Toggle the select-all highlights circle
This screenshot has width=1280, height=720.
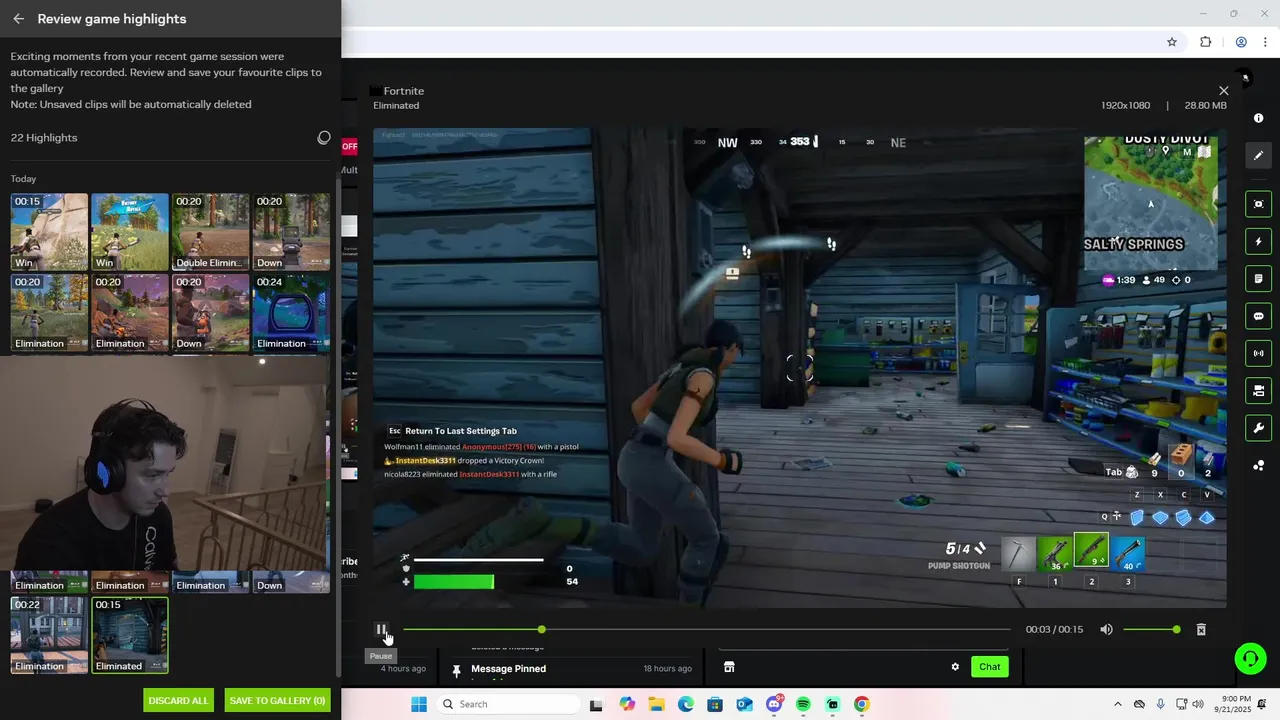pyautogui.click(x=324, y=138)
